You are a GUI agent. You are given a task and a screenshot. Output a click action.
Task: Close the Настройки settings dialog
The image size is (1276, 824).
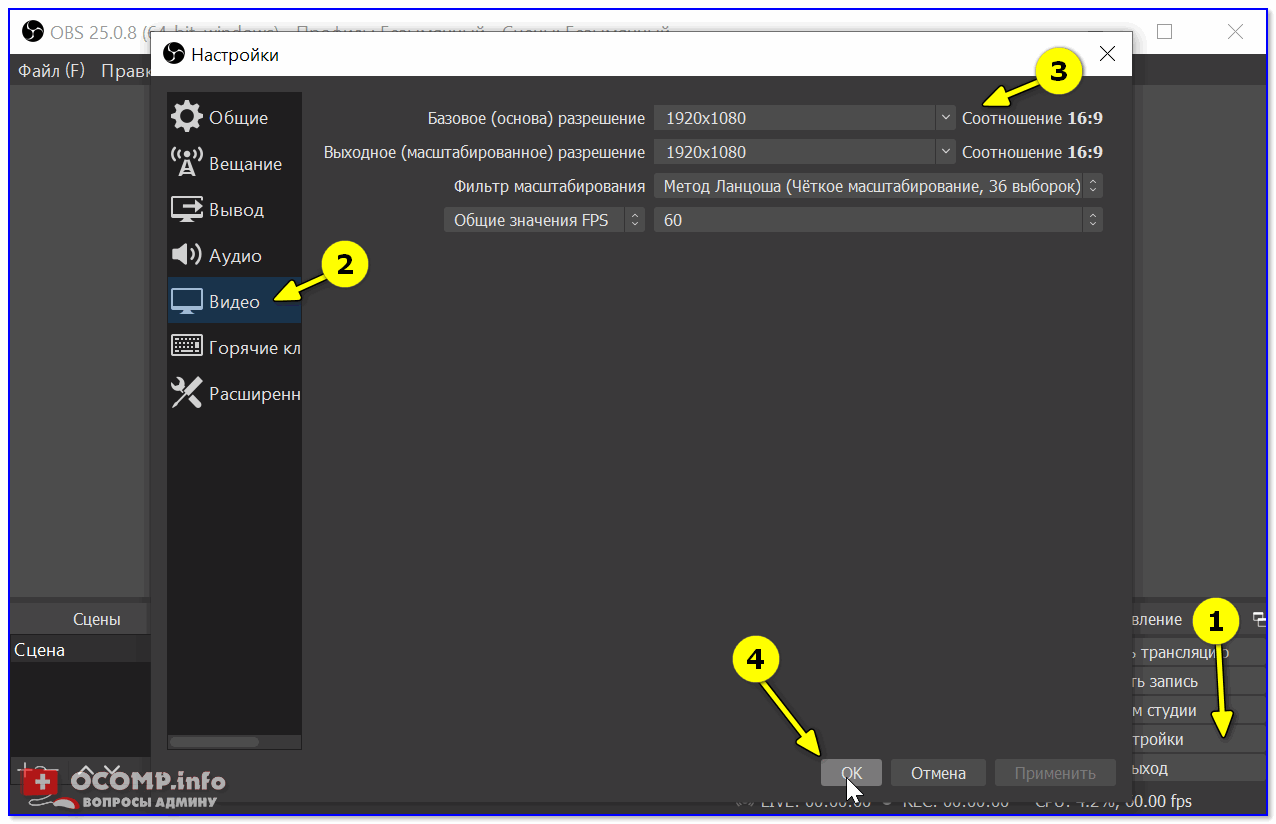pyautogui.click(x=1107, y=54)
